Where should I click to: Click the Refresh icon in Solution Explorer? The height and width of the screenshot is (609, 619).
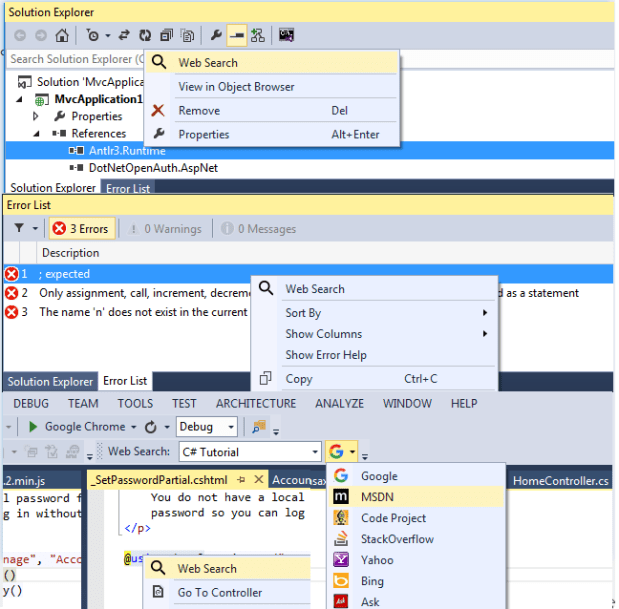[145, 36]
